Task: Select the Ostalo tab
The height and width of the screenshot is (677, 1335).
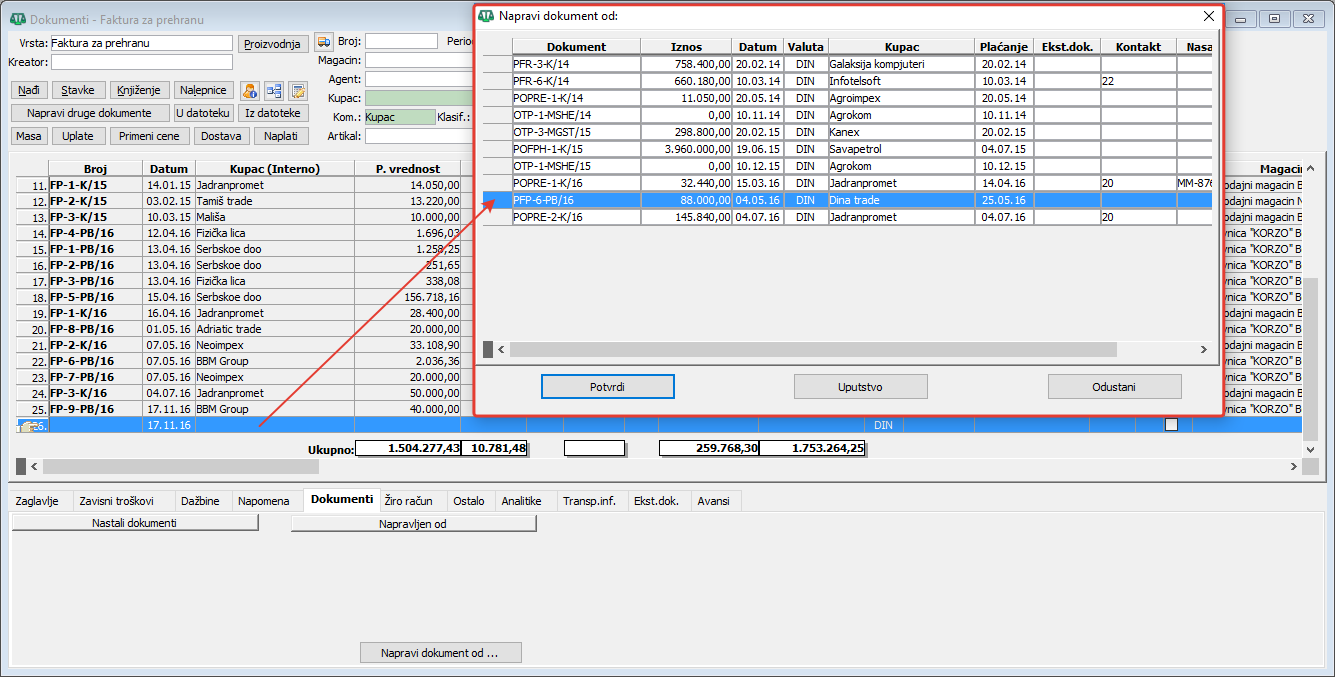Action: [x=469, y=501]
